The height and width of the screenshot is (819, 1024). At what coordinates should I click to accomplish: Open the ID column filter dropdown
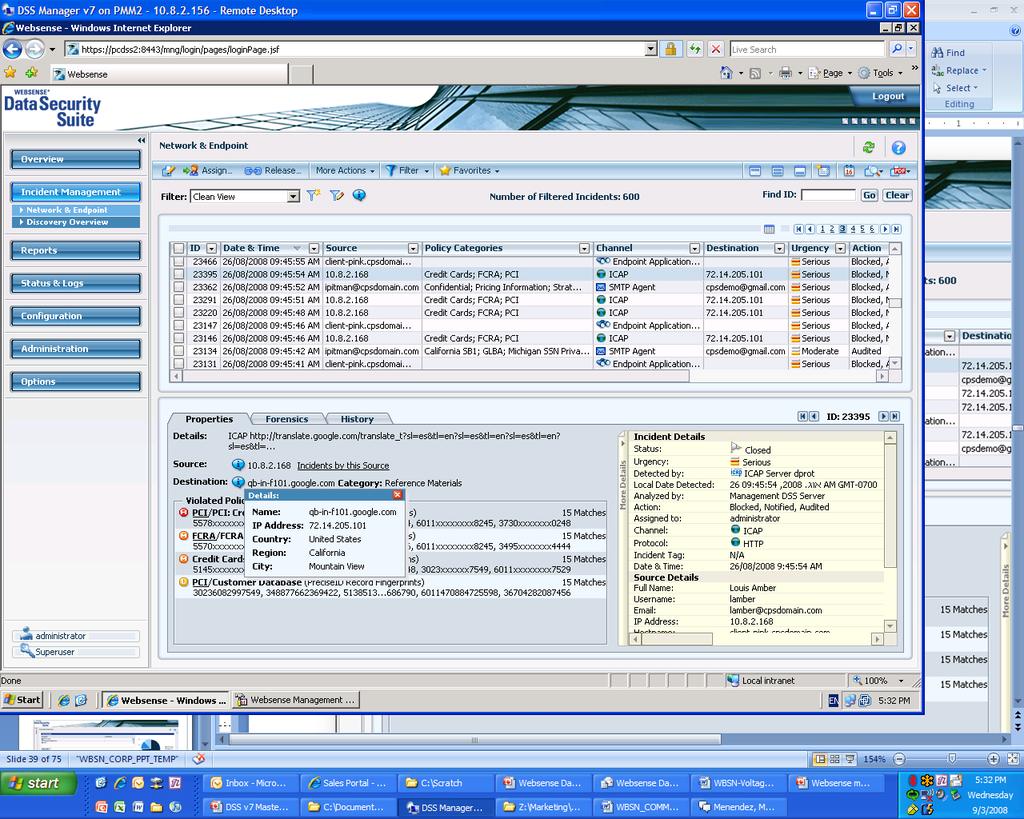coord(211,249)
